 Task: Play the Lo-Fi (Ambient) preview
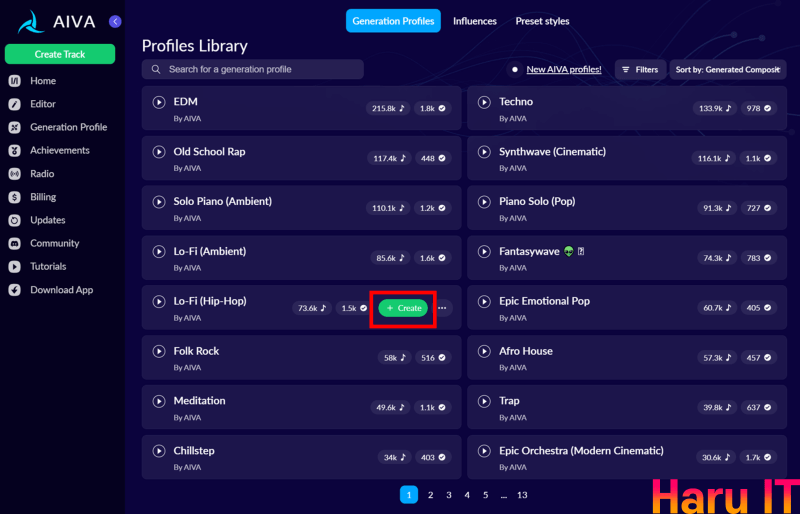159,252
